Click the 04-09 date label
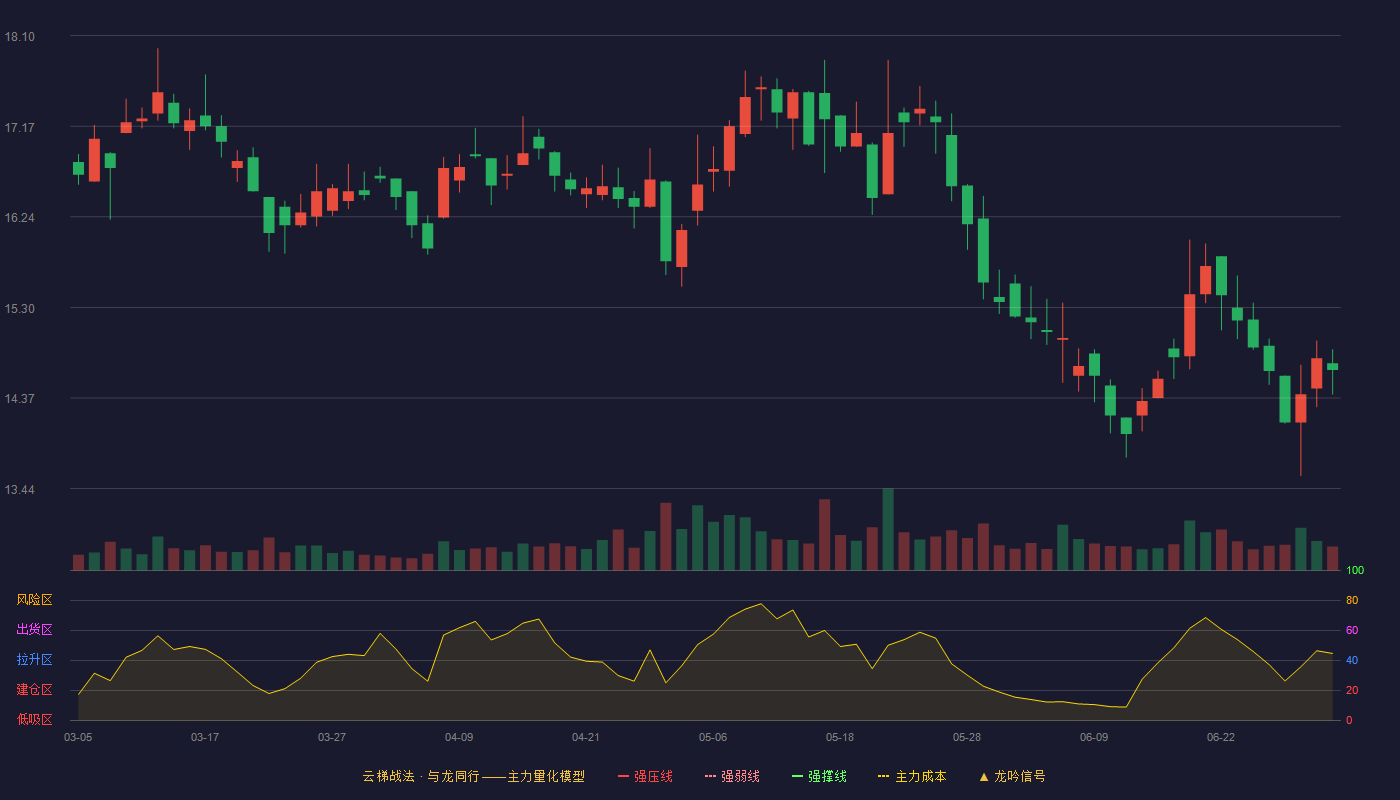The height and width of the screenshot is (800, 1400). pos(459,737)
